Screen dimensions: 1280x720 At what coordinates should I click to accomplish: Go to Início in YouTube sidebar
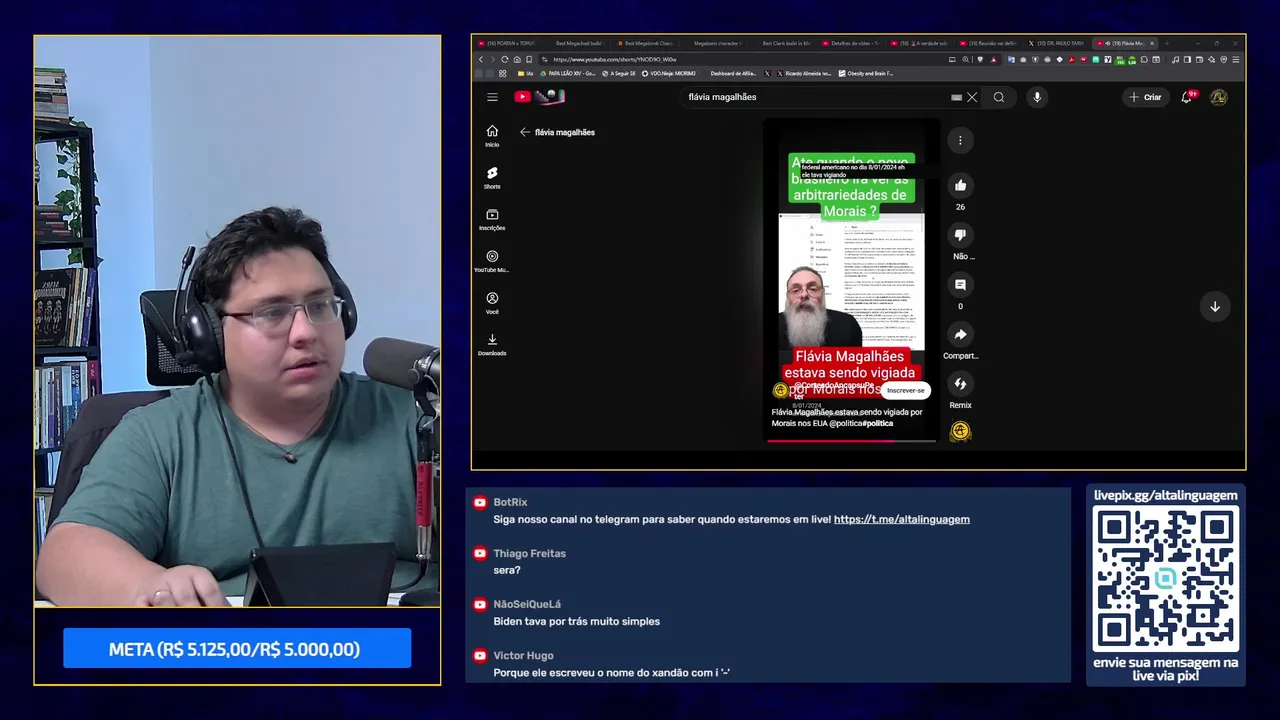point(492,136)
